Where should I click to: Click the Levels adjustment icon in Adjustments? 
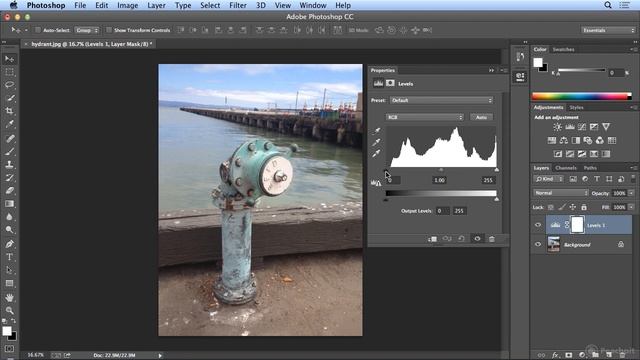570,127
